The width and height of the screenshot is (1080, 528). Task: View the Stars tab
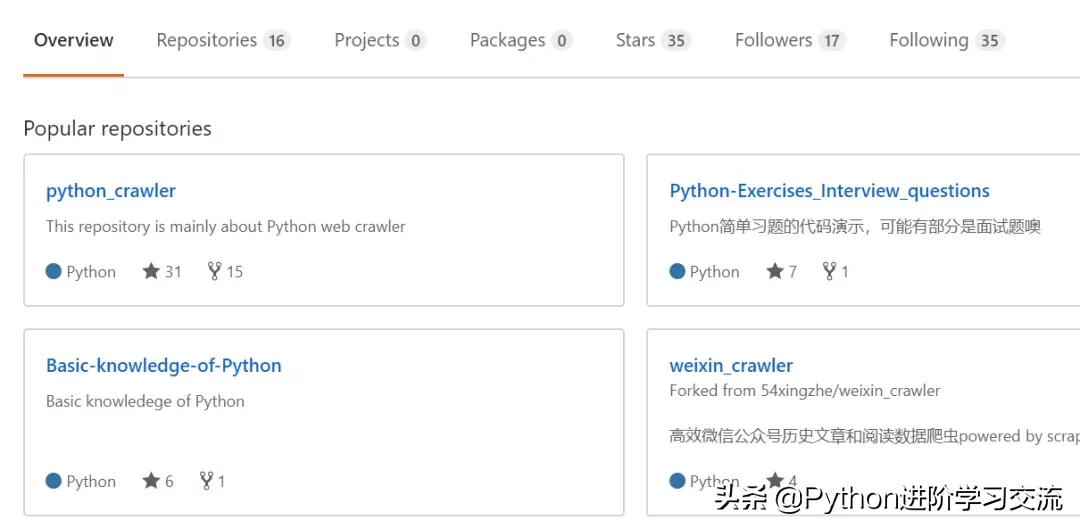tap(653, 40)
